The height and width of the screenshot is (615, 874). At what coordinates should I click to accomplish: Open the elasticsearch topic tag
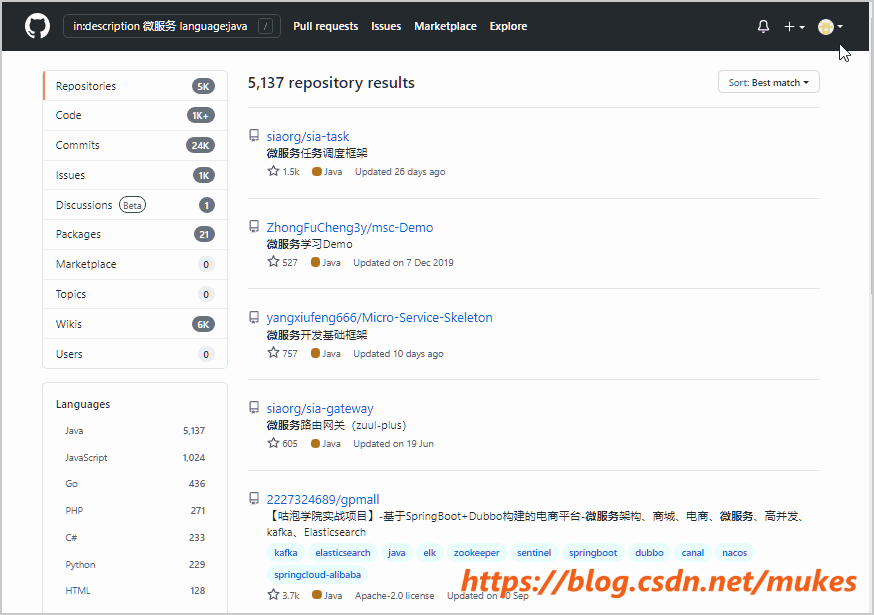343,553
